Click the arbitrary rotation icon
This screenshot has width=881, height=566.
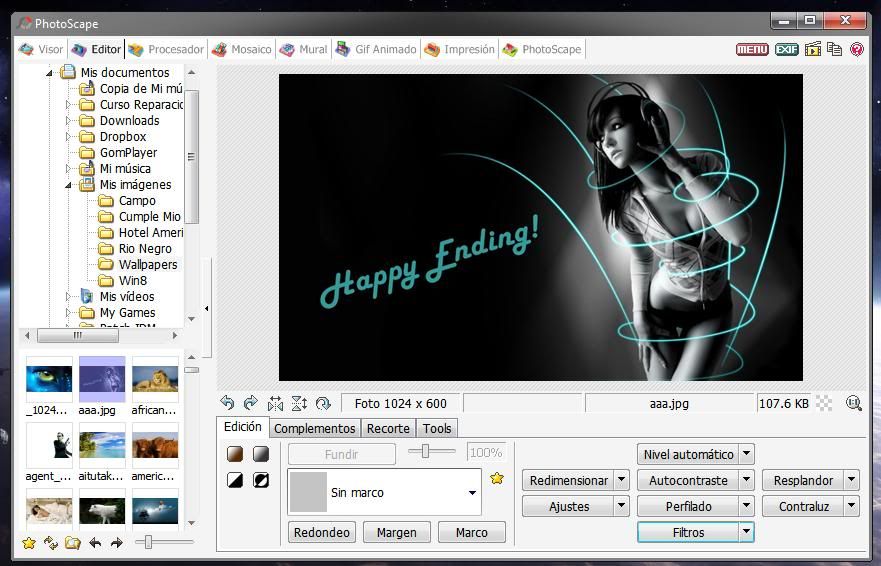coord(323,403)
